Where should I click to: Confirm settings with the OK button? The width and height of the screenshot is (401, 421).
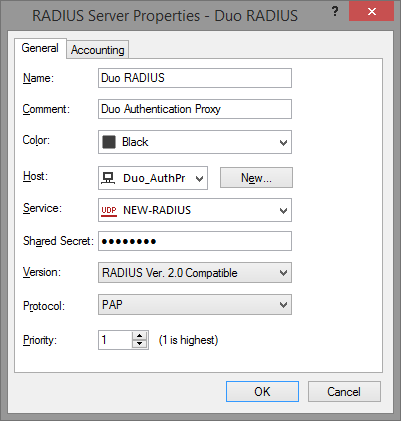click(x=262, y=392)
